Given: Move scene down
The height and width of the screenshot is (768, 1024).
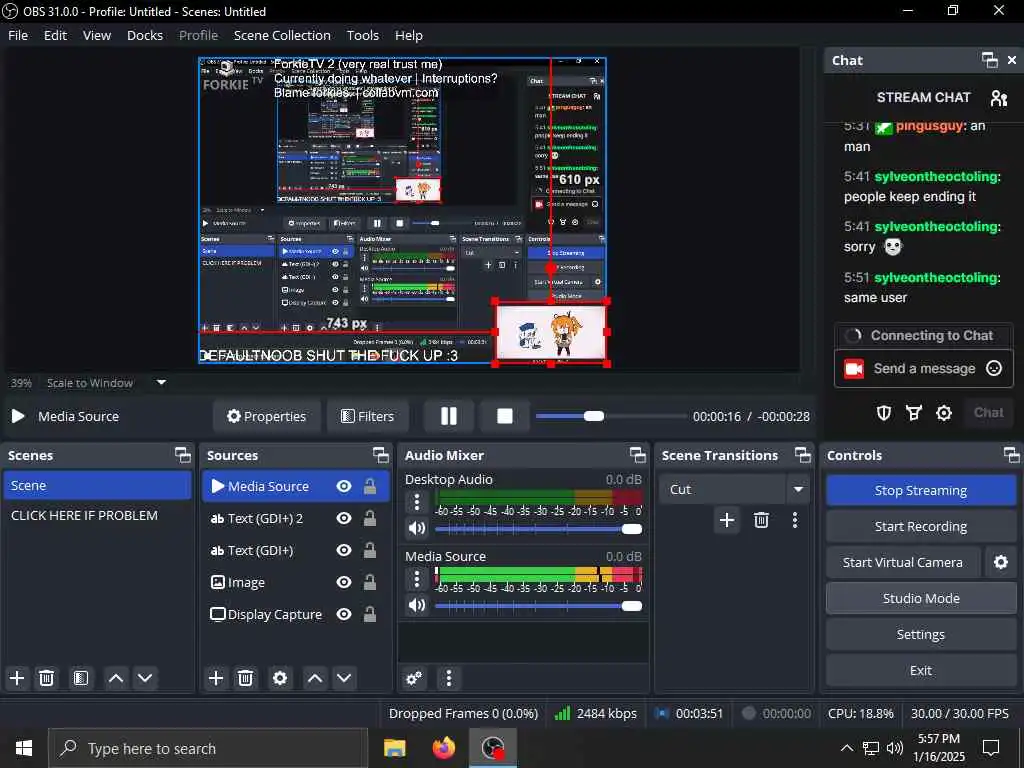Looking at the screenshot, I should [145, 678].
